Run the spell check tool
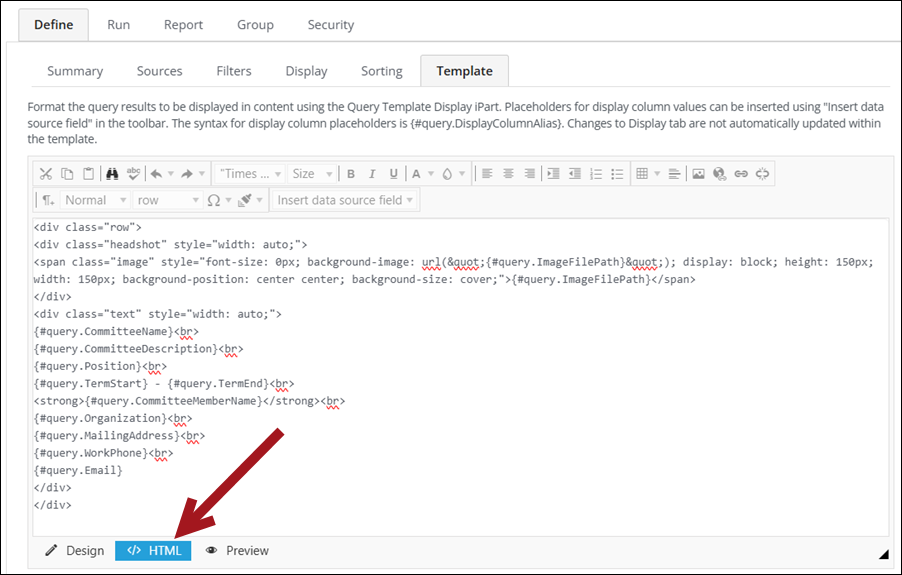This screenshot has height=575, width=902. [133, 174]
